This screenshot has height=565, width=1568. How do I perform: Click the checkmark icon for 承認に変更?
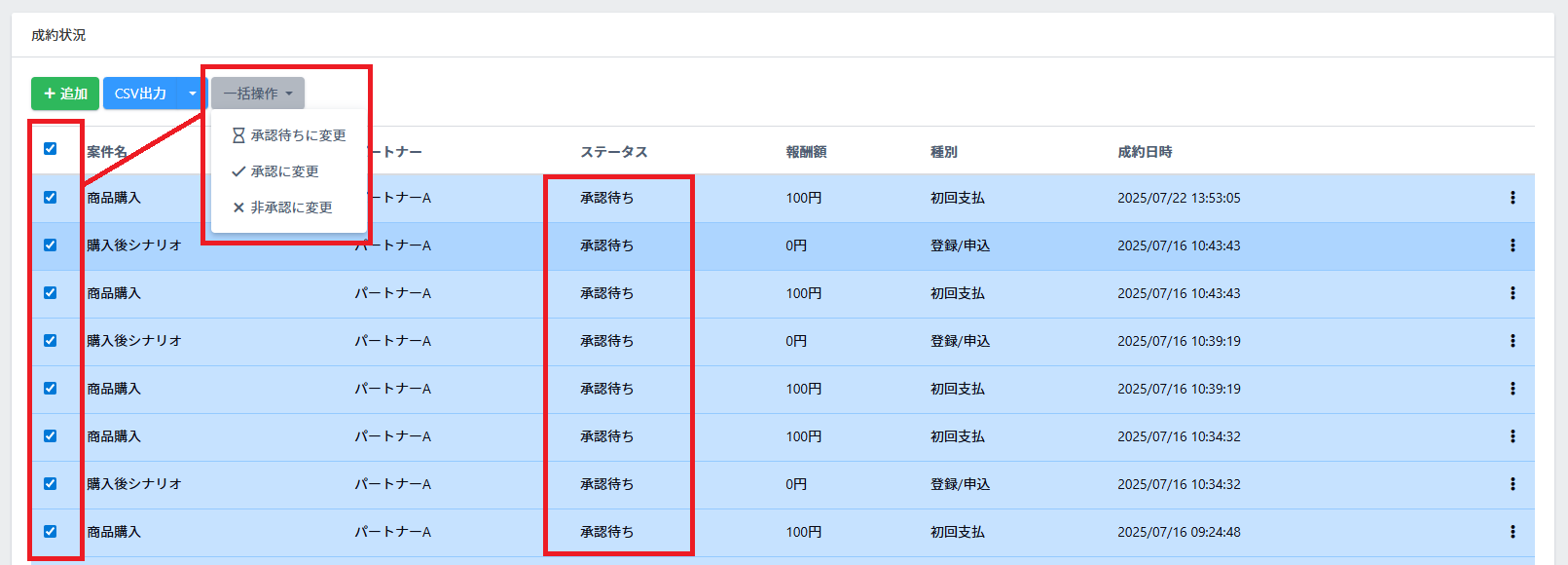(238, 171)
